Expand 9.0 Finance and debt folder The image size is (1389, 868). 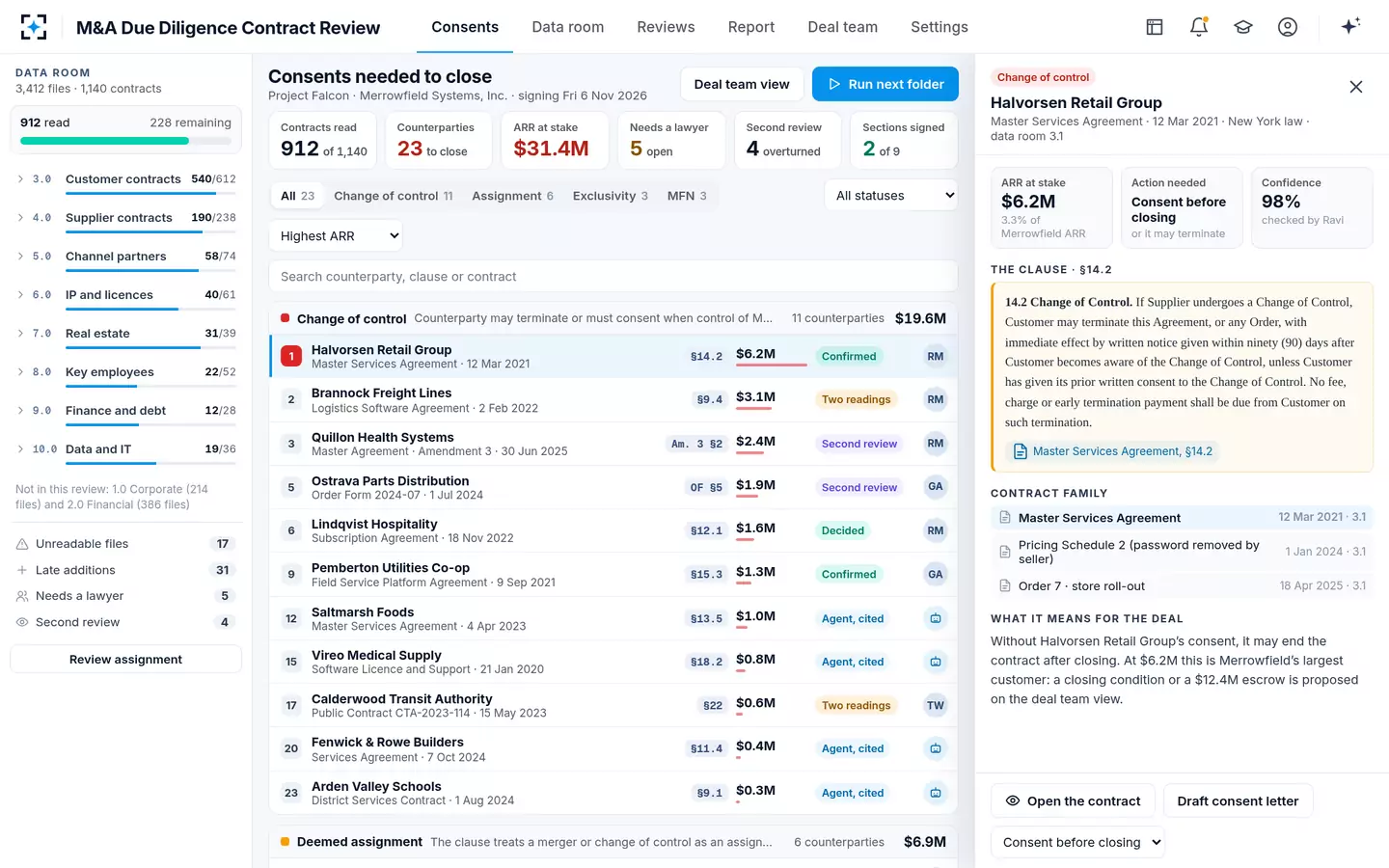(x=21, y=411)
